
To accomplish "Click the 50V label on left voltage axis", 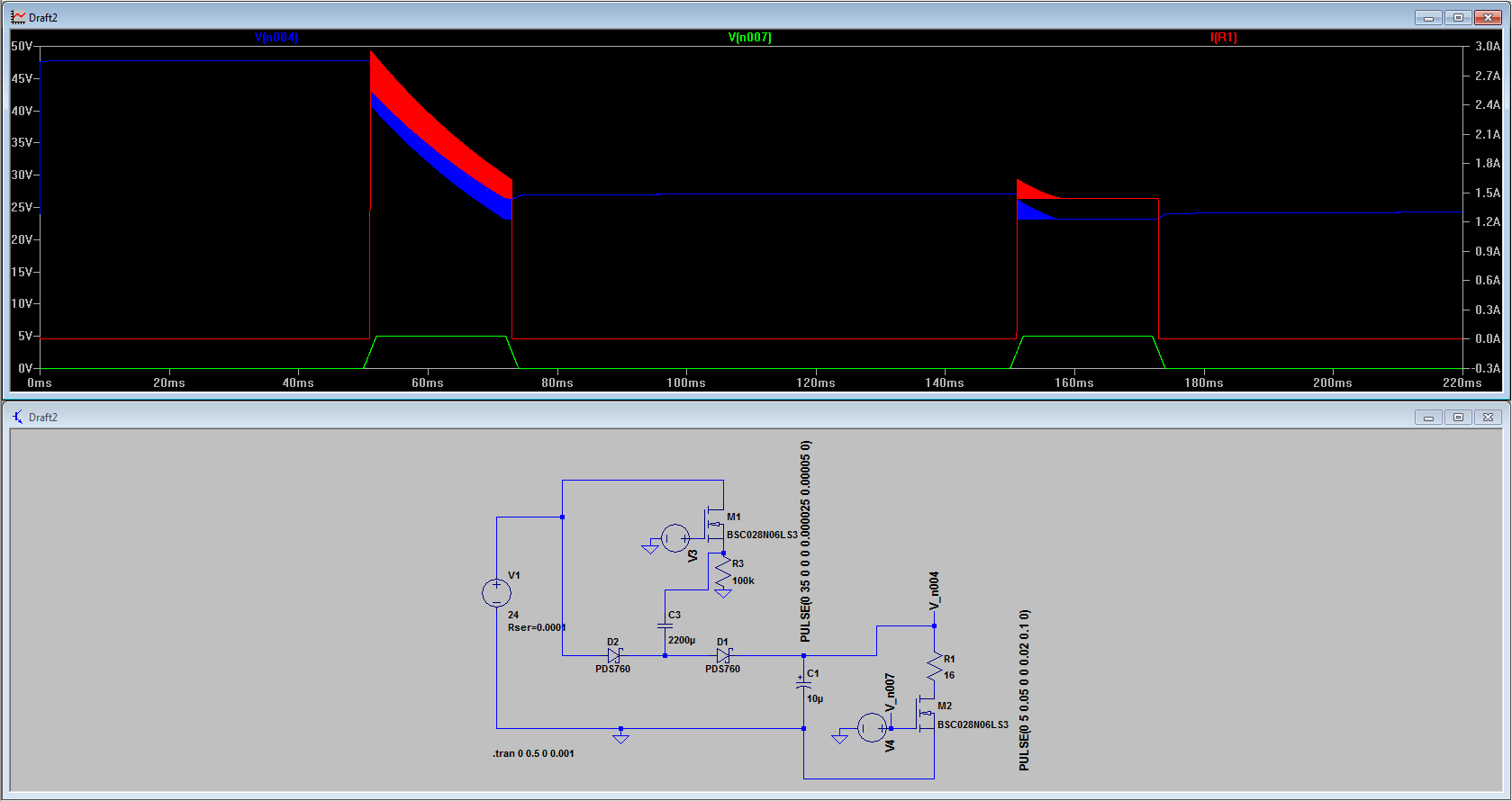I will pyautogui.click(x=22, y=46).
